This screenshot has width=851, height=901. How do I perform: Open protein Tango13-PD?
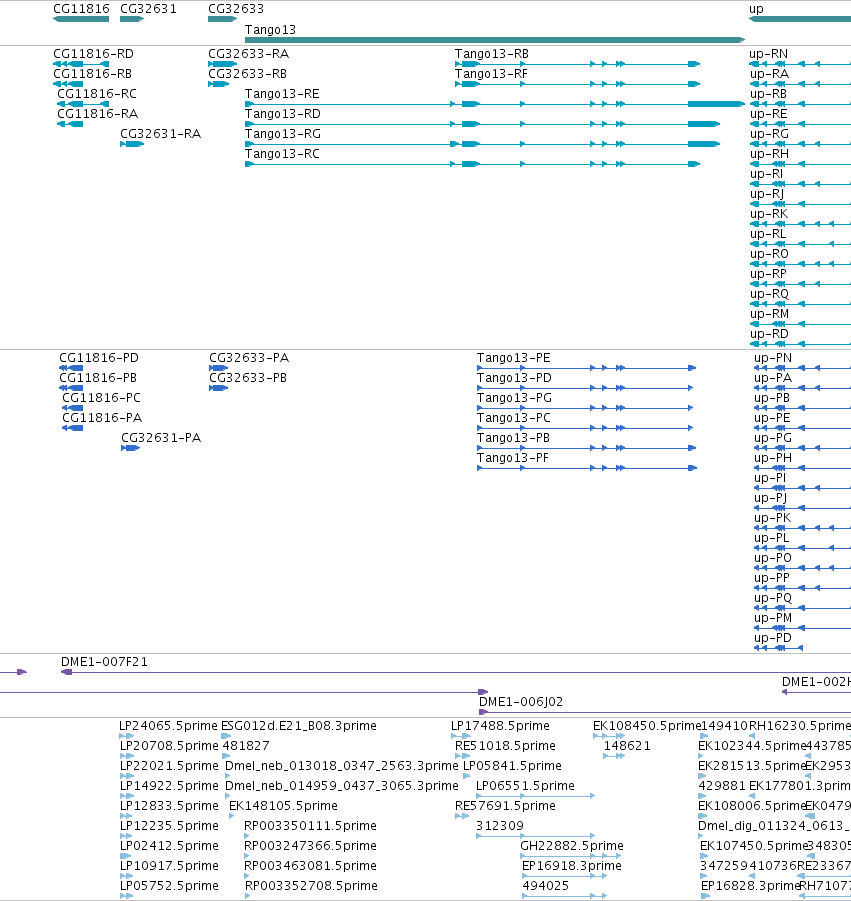514,378
